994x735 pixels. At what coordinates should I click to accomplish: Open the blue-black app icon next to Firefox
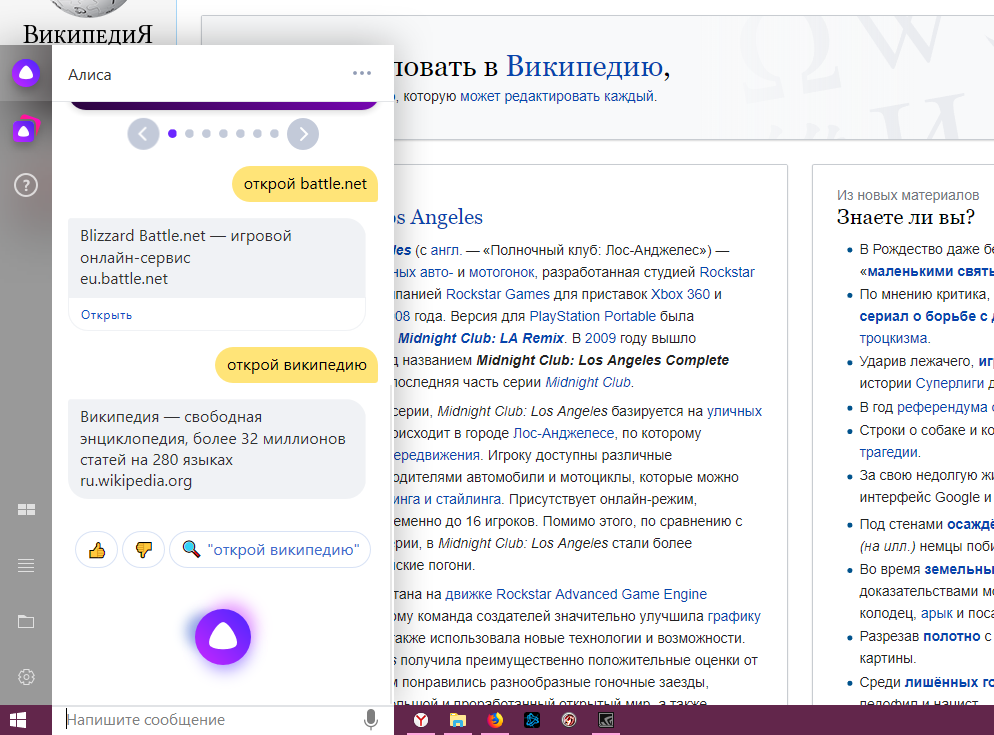pyautogui.click(x=532, y=720)
